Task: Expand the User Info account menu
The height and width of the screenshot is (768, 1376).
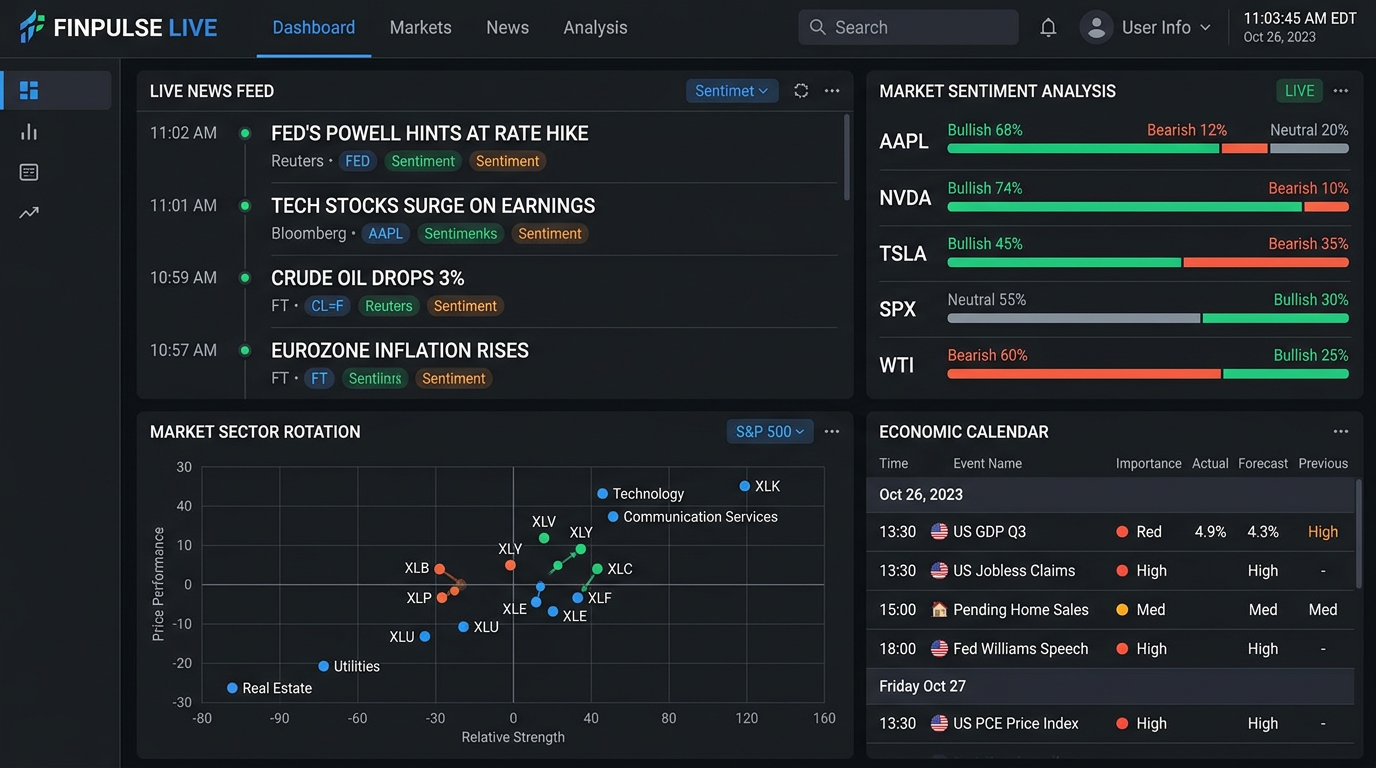Action: (1146, 28)
